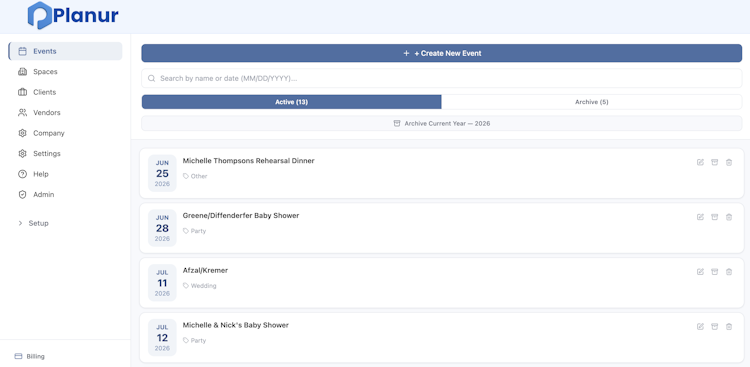Click the Planur logo
Image resolution: width=750 pixels, height=367 pixels.
73,15
